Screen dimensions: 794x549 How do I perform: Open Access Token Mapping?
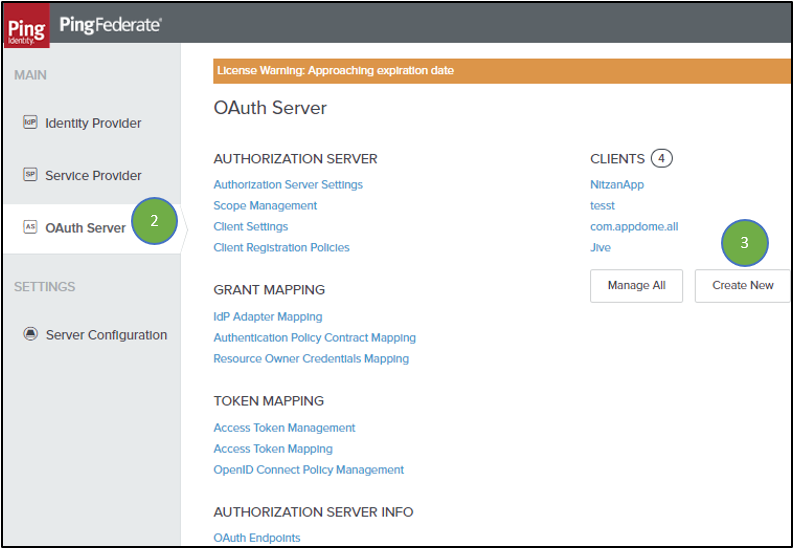tap(273, 449)
